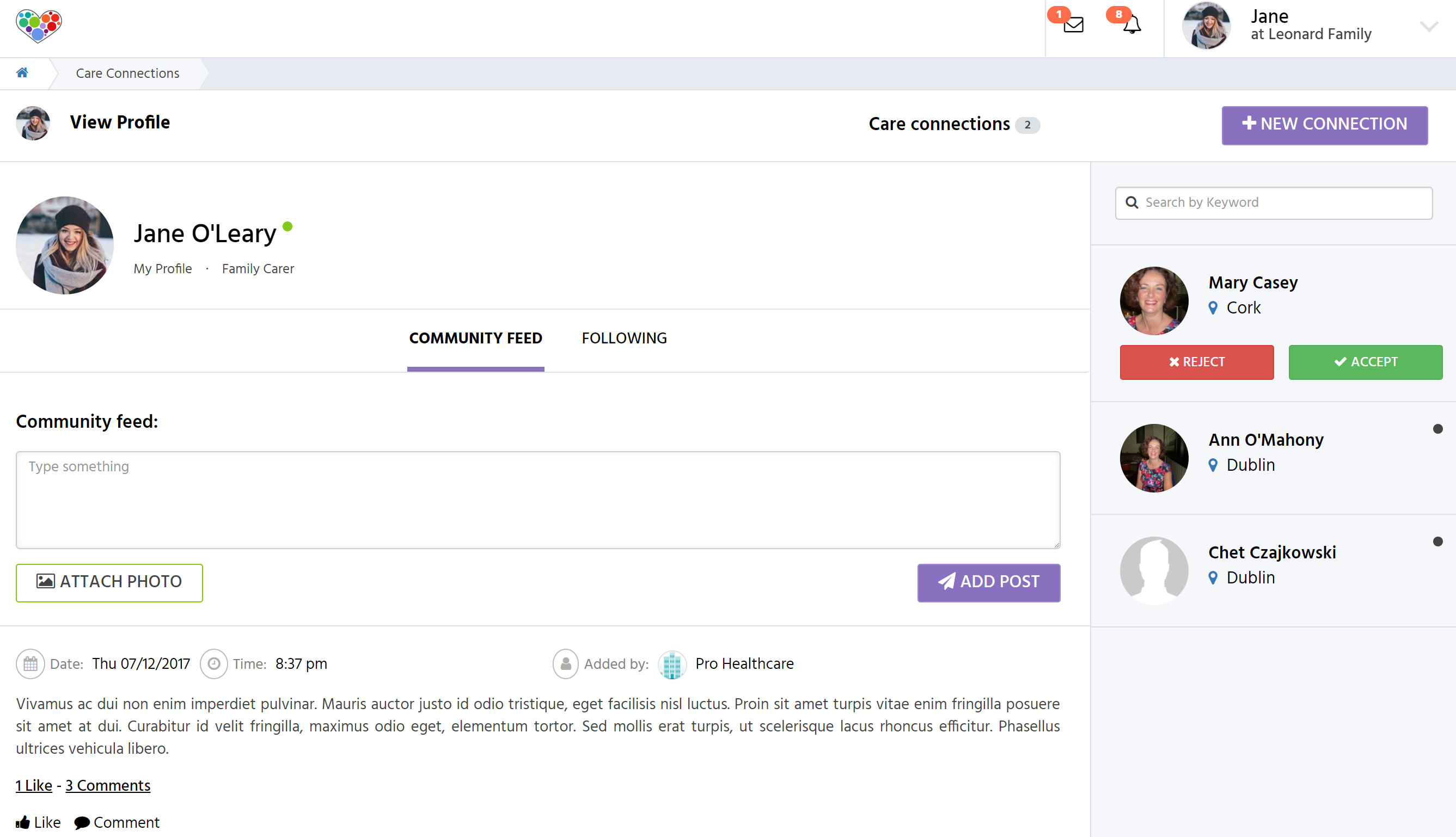Click the Pro Healthcare building icon
Image resolution: width=1456 pixels, height=837 pixels.
[672, 664]
